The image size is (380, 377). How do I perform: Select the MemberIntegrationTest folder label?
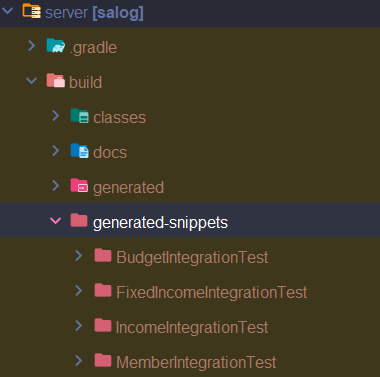pyautogui.click(x=196, y=362)
